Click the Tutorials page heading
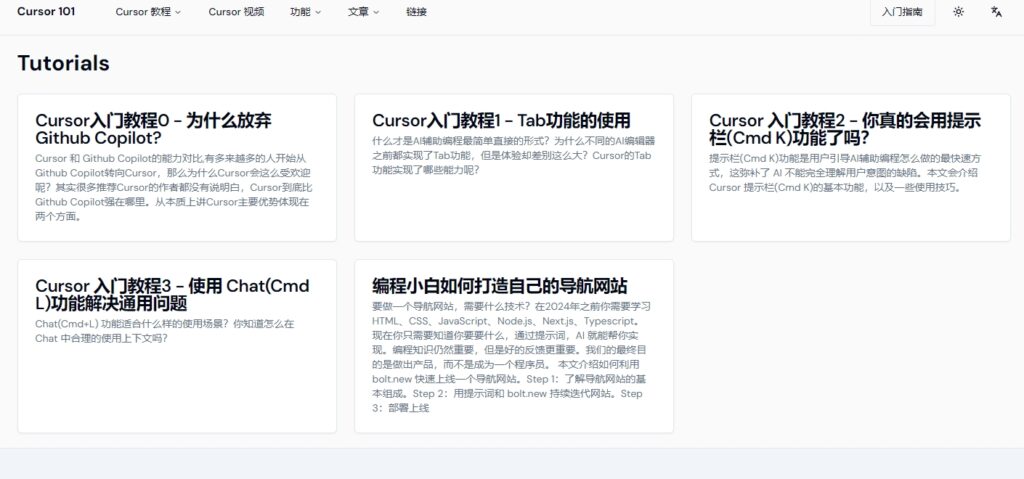 coord(63,63)
